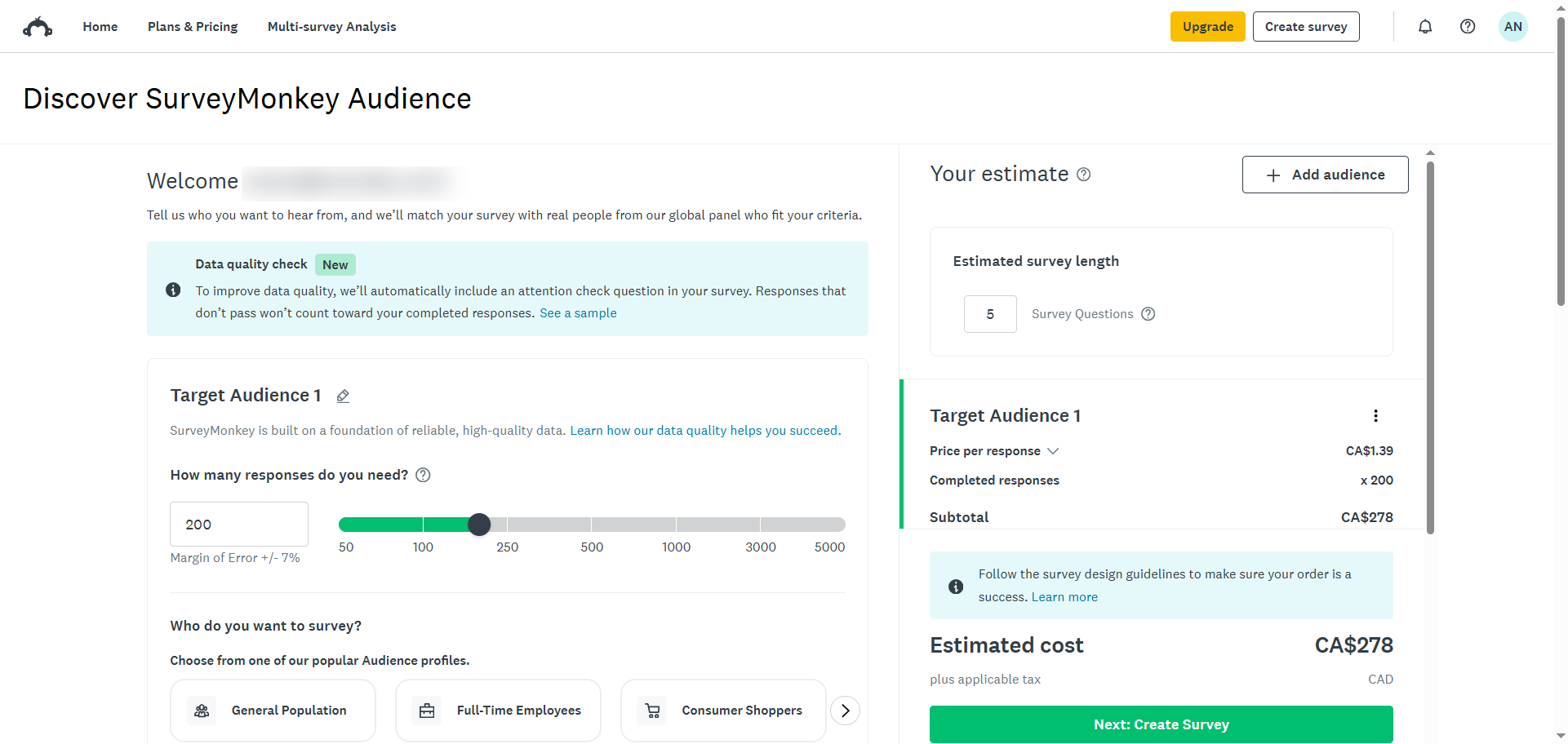1568x744 pixels.
Task: Click Next: Create Survey button
Action: (1162, 724)
